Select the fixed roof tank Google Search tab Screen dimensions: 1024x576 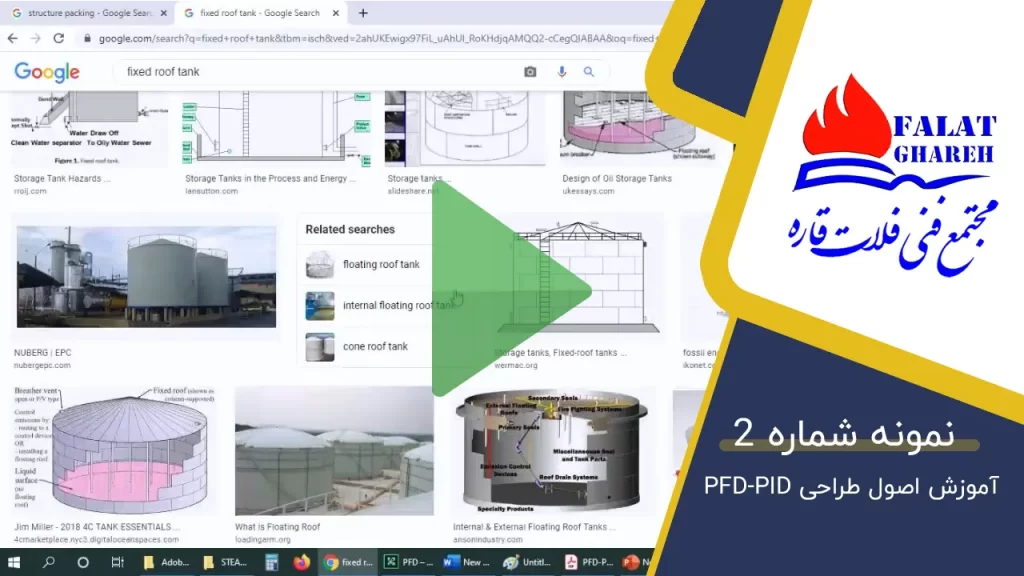click(259, 13)
